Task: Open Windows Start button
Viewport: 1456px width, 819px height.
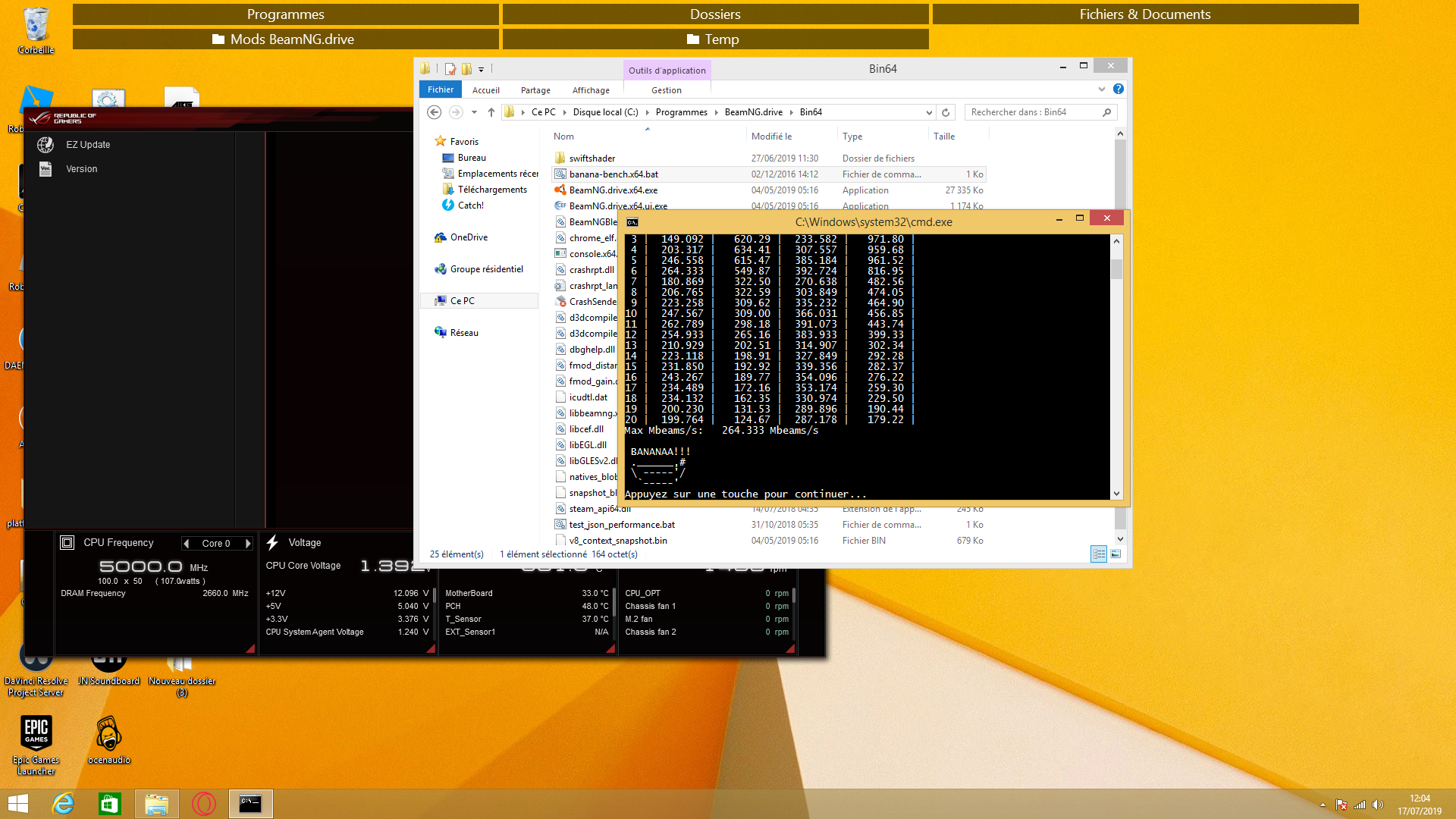Action: [x=17, y=804]
